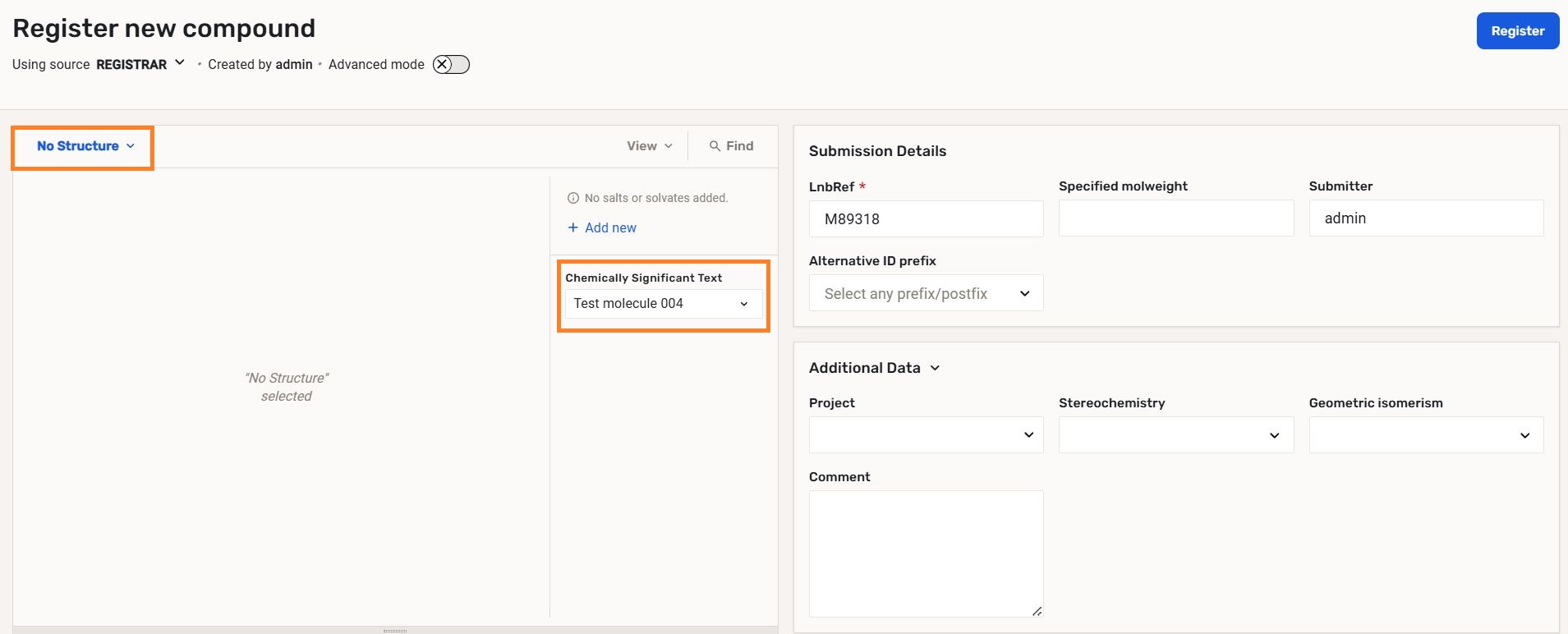Click the Specified molweight field
Screen dimensions: 1568x634
point(1175,219)
